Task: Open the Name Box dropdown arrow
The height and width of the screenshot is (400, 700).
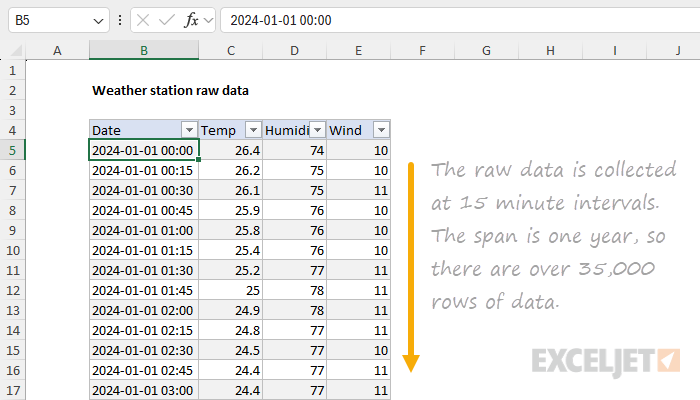Action: (x=98, y=21)
